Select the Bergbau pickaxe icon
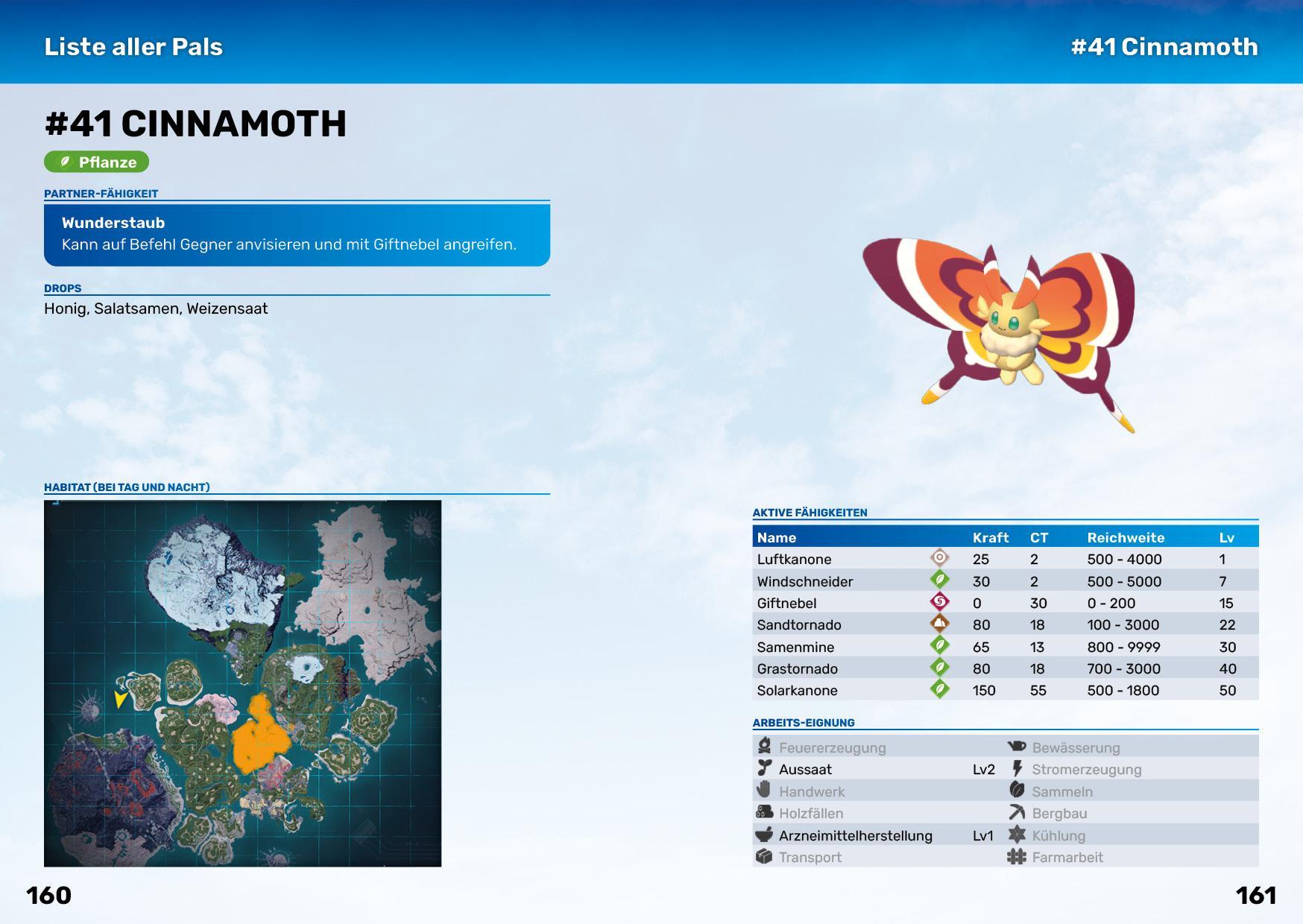 tap(1017, 812)
